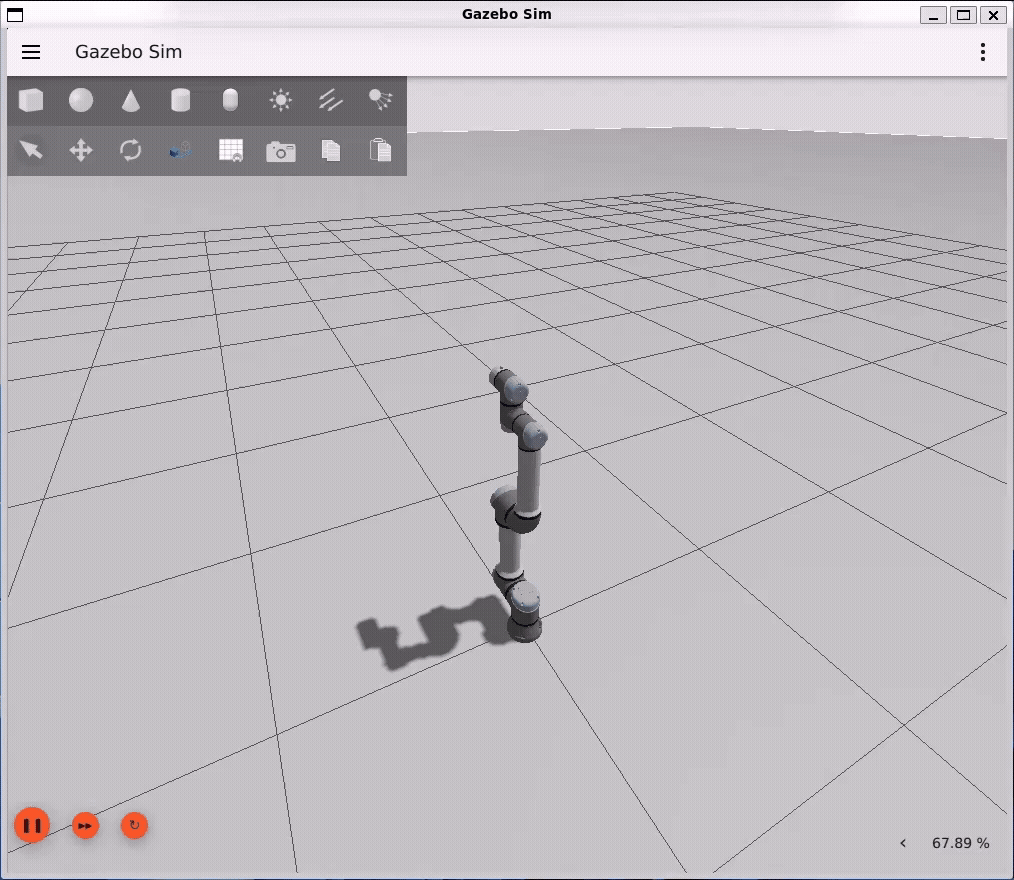Viewport: 1014px width, 880px height.
Task: Paste the copied entity
Action: tap(381, 151)
